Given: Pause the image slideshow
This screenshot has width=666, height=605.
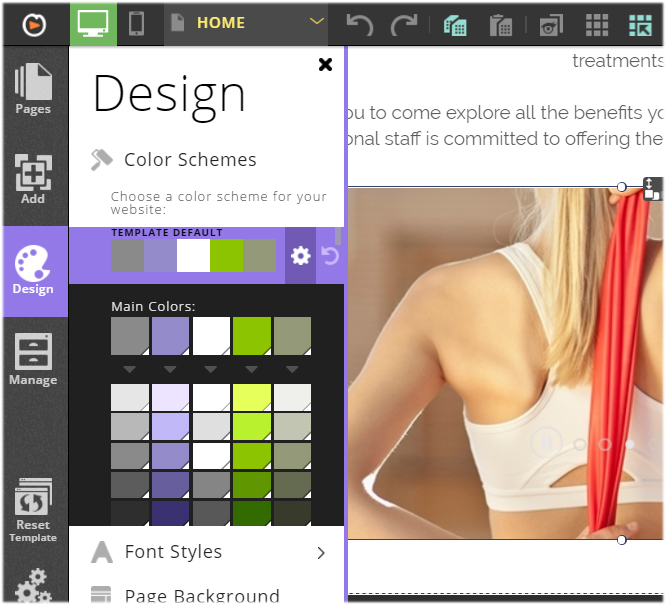Looking at the screenshot, I should [546, 443].
